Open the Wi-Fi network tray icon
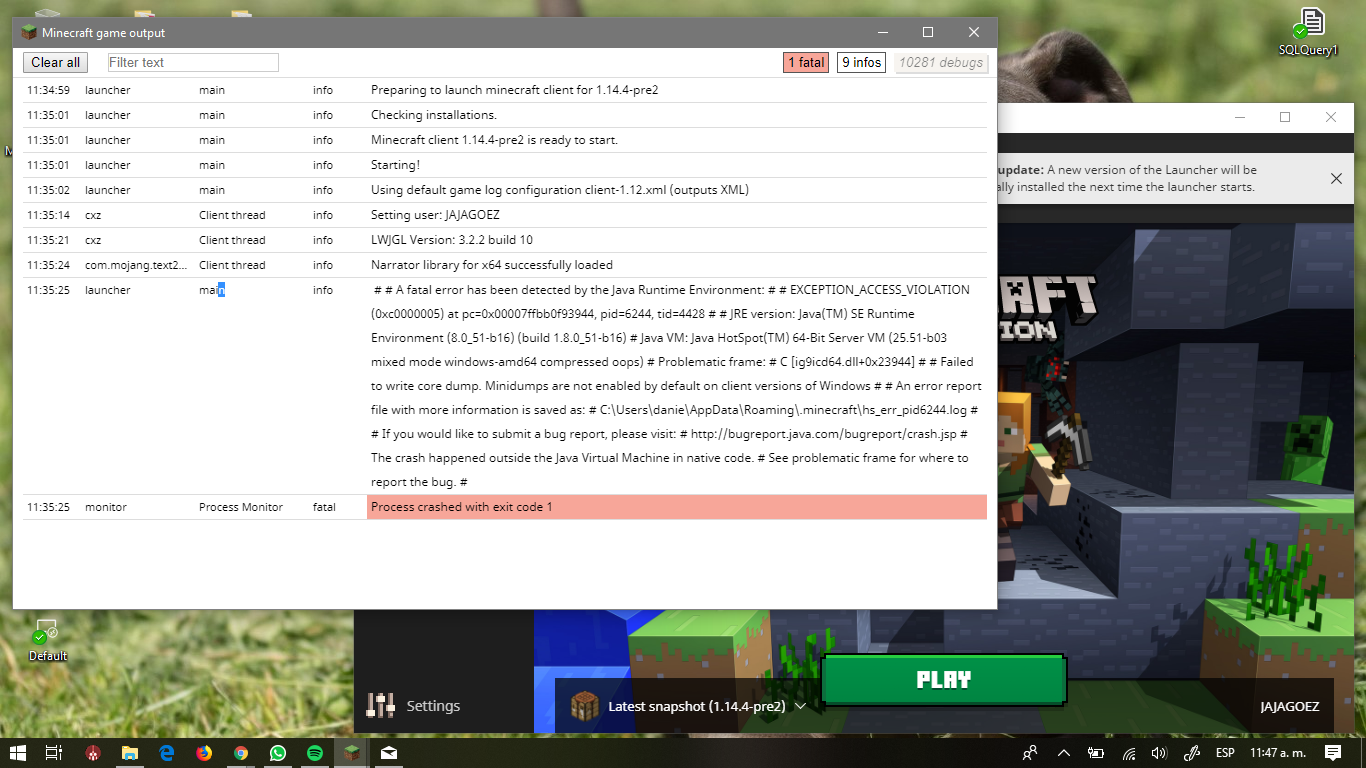The width and height of the screenshot is (1366, 768). coord(1129,753)
